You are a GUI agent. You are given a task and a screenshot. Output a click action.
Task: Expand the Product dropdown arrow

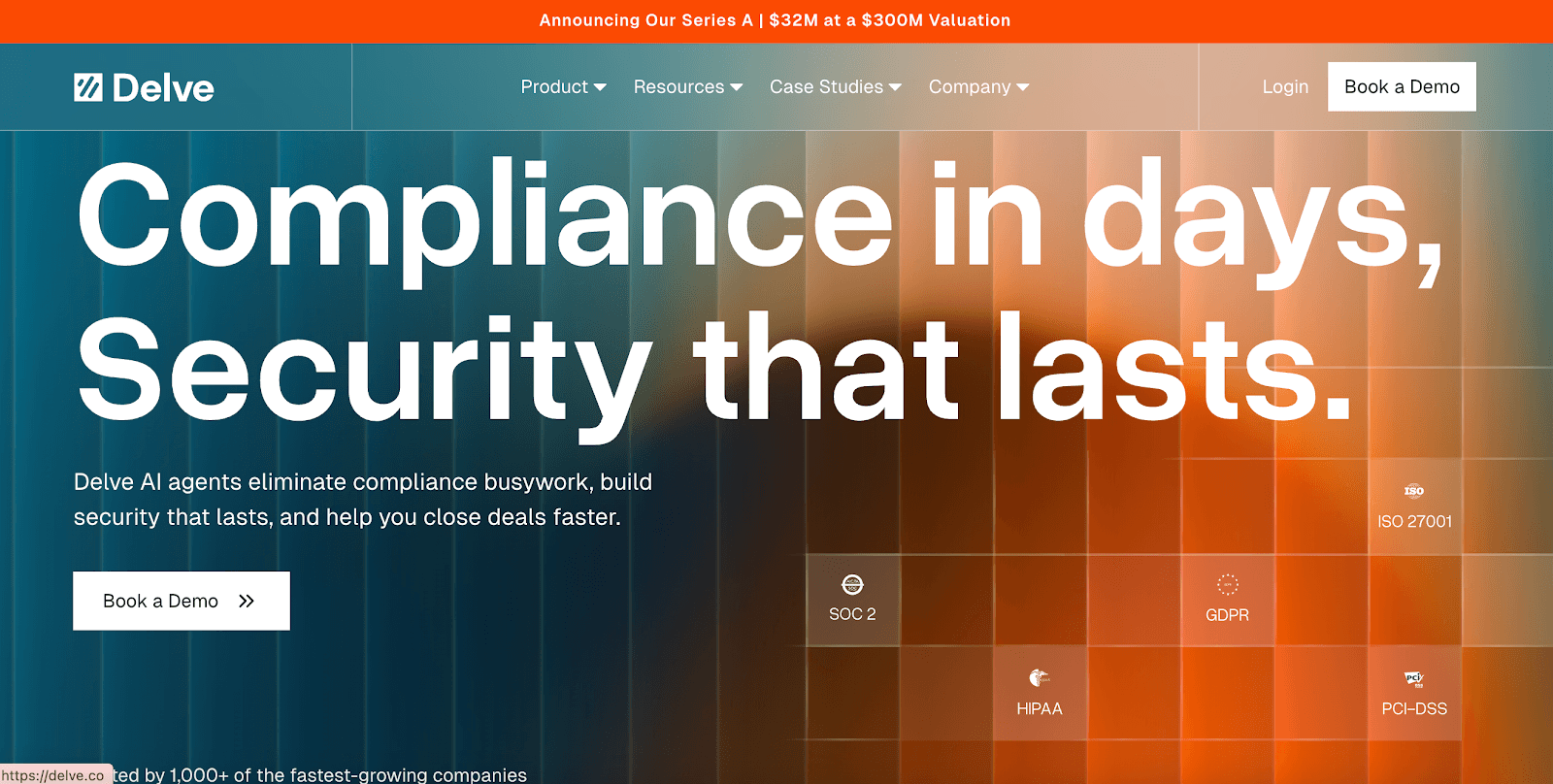coord(600,87)
